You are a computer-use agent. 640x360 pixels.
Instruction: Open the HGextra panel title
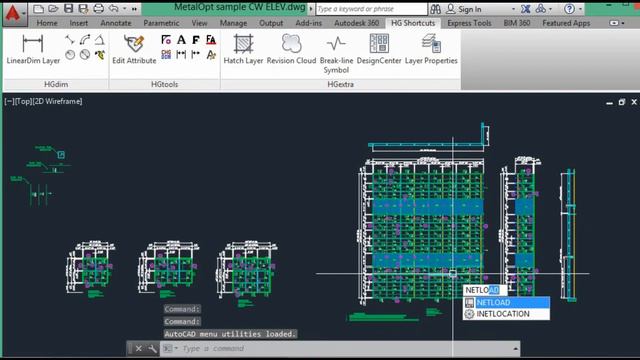click(x=340, y=84)
